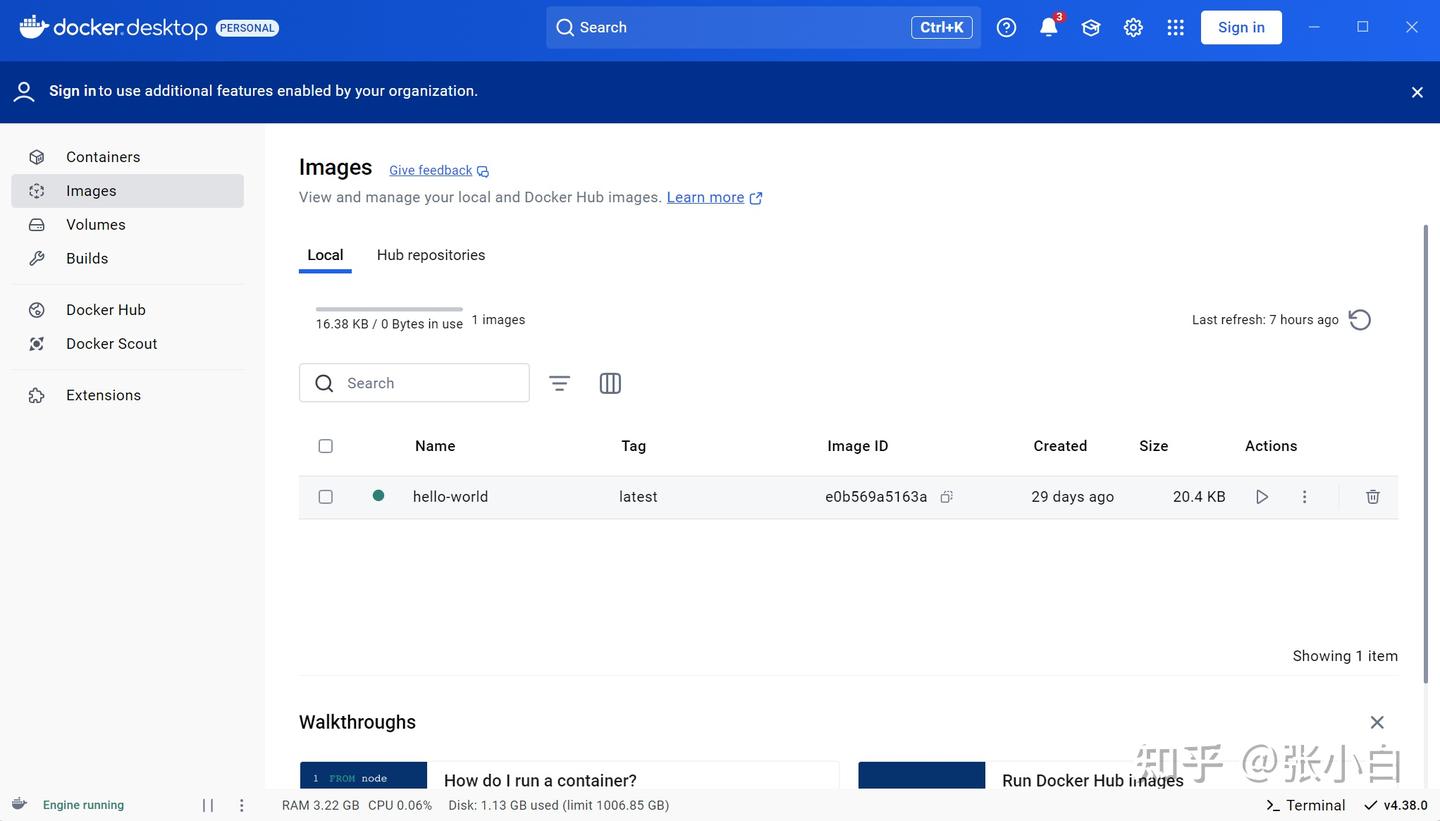Switch to the Hub repositories tab

point(431,255)
